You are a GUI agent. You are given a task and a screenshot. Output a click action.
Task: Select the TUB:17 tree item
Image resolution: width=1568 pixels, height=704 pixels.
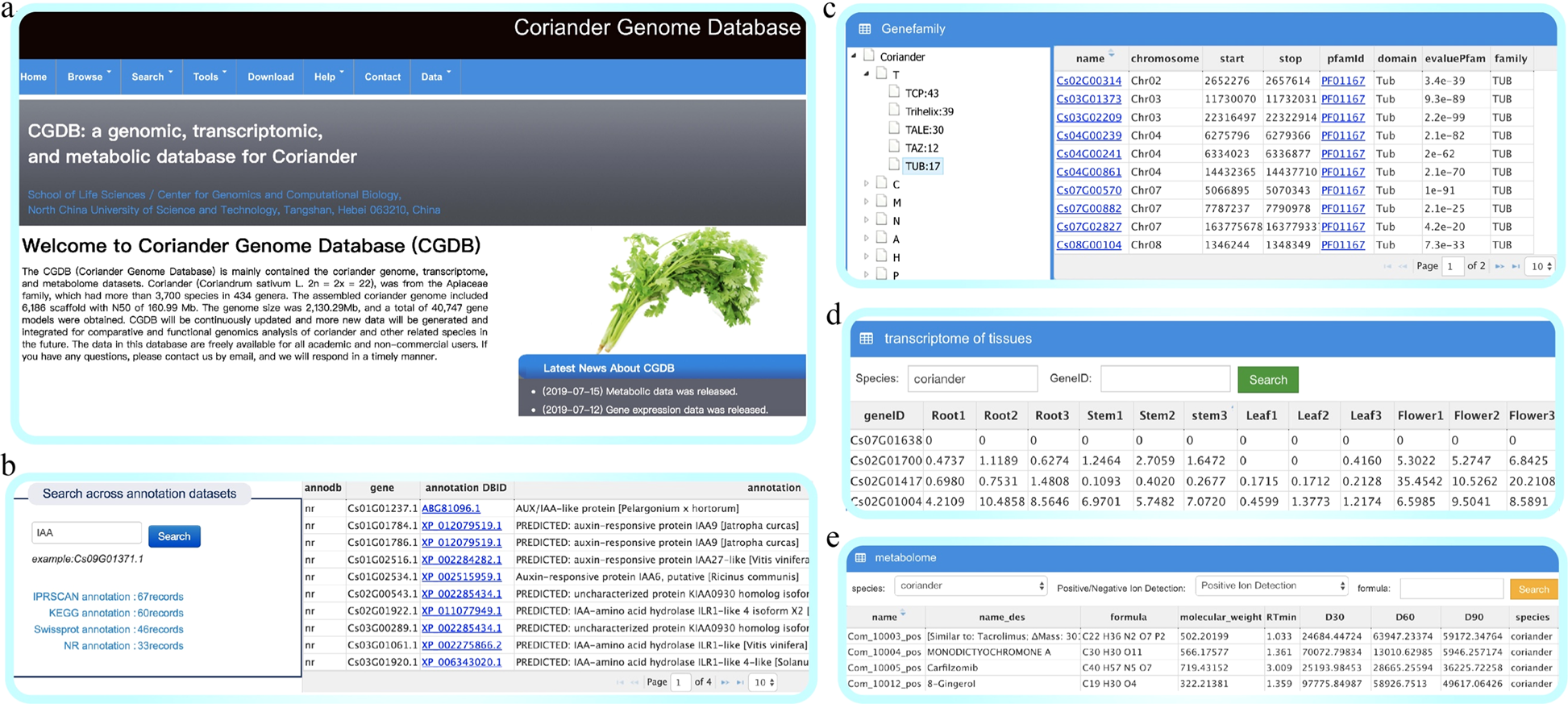[922, 166]
